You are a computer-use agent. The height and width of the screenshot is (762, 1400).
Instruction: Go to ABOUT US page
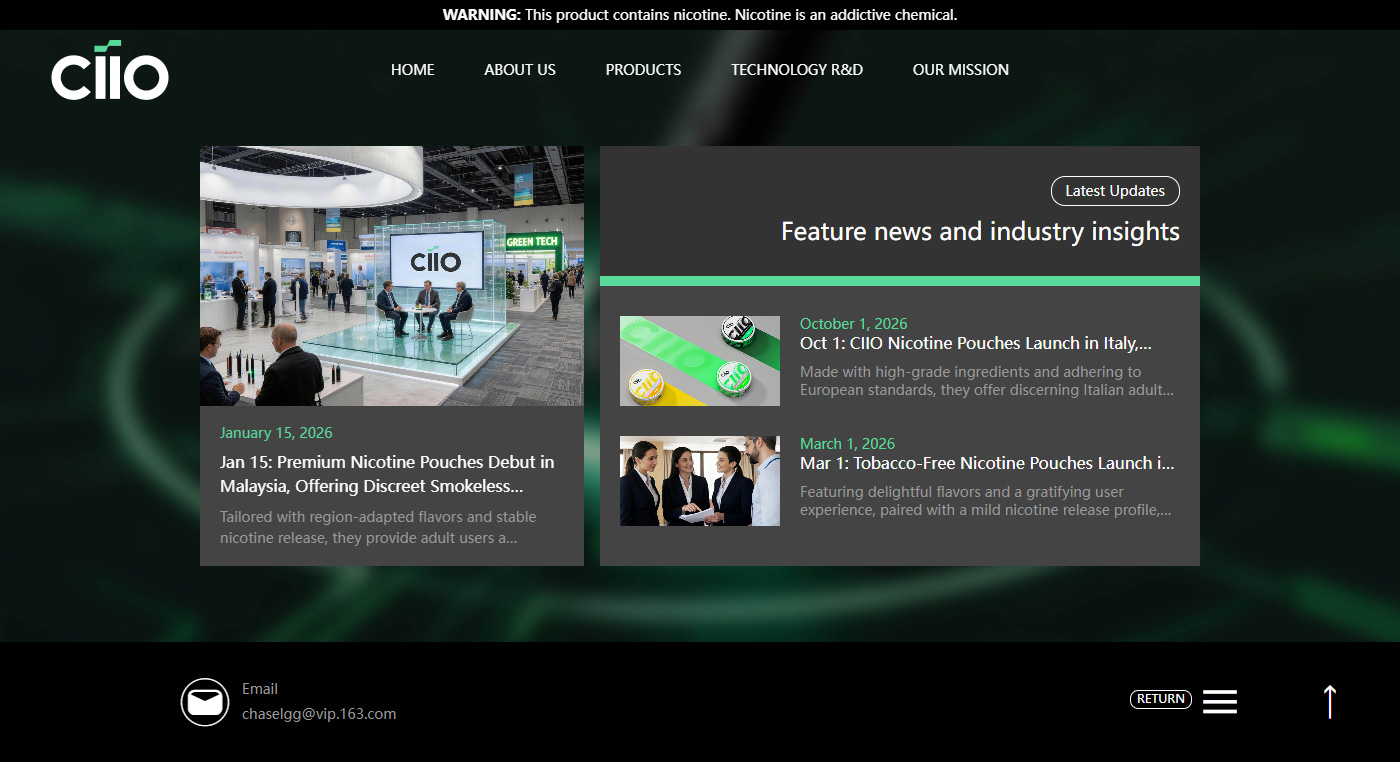click(519, 70)
